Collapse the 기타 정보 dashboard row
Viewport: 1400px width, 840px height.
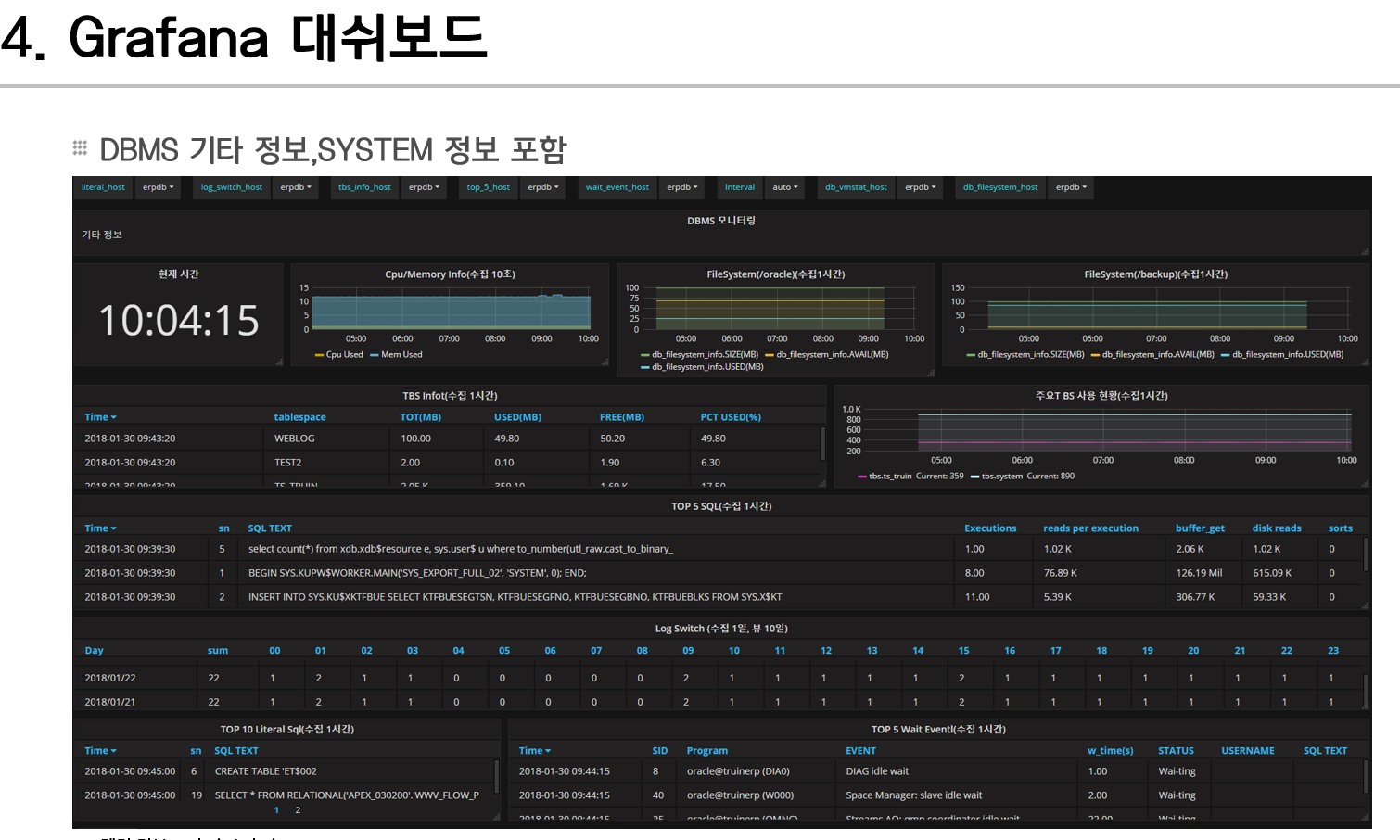[102, 235]
